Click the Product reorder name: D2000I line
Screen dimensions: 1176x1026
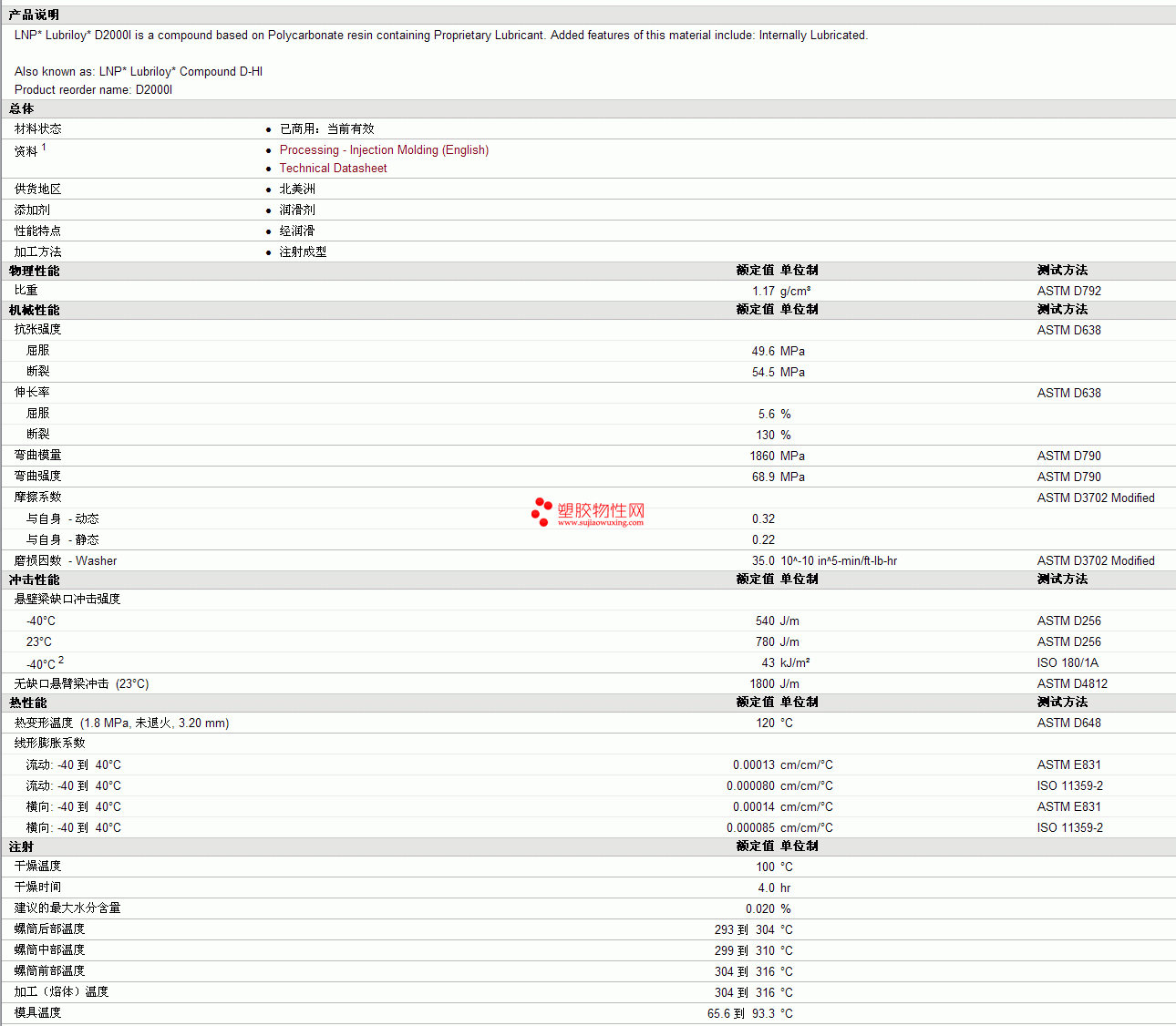pos(94,90)
